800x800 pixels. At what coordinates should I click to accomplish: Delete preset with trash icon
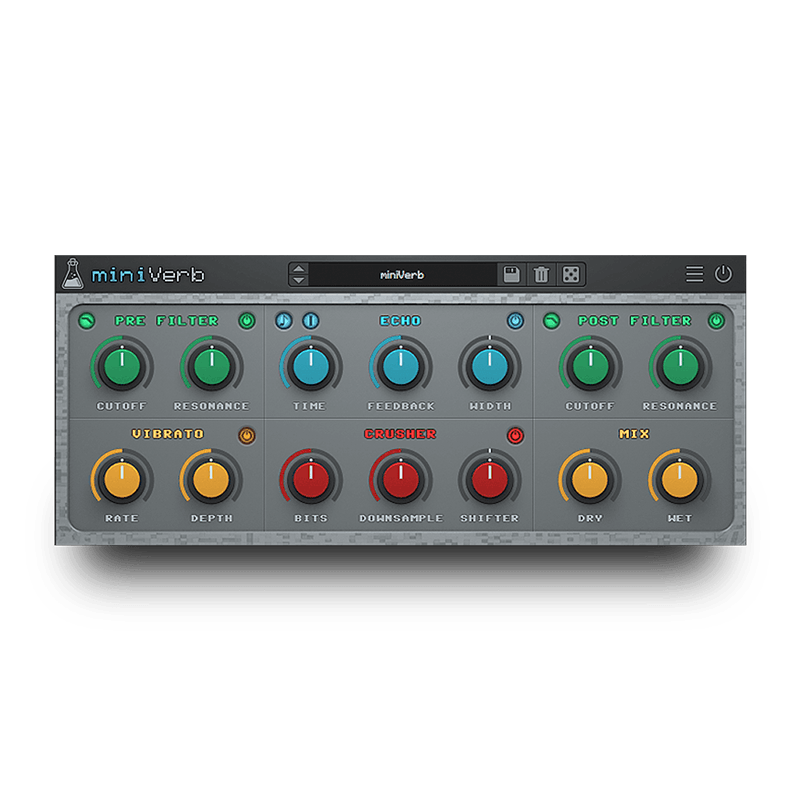(541, 274)
